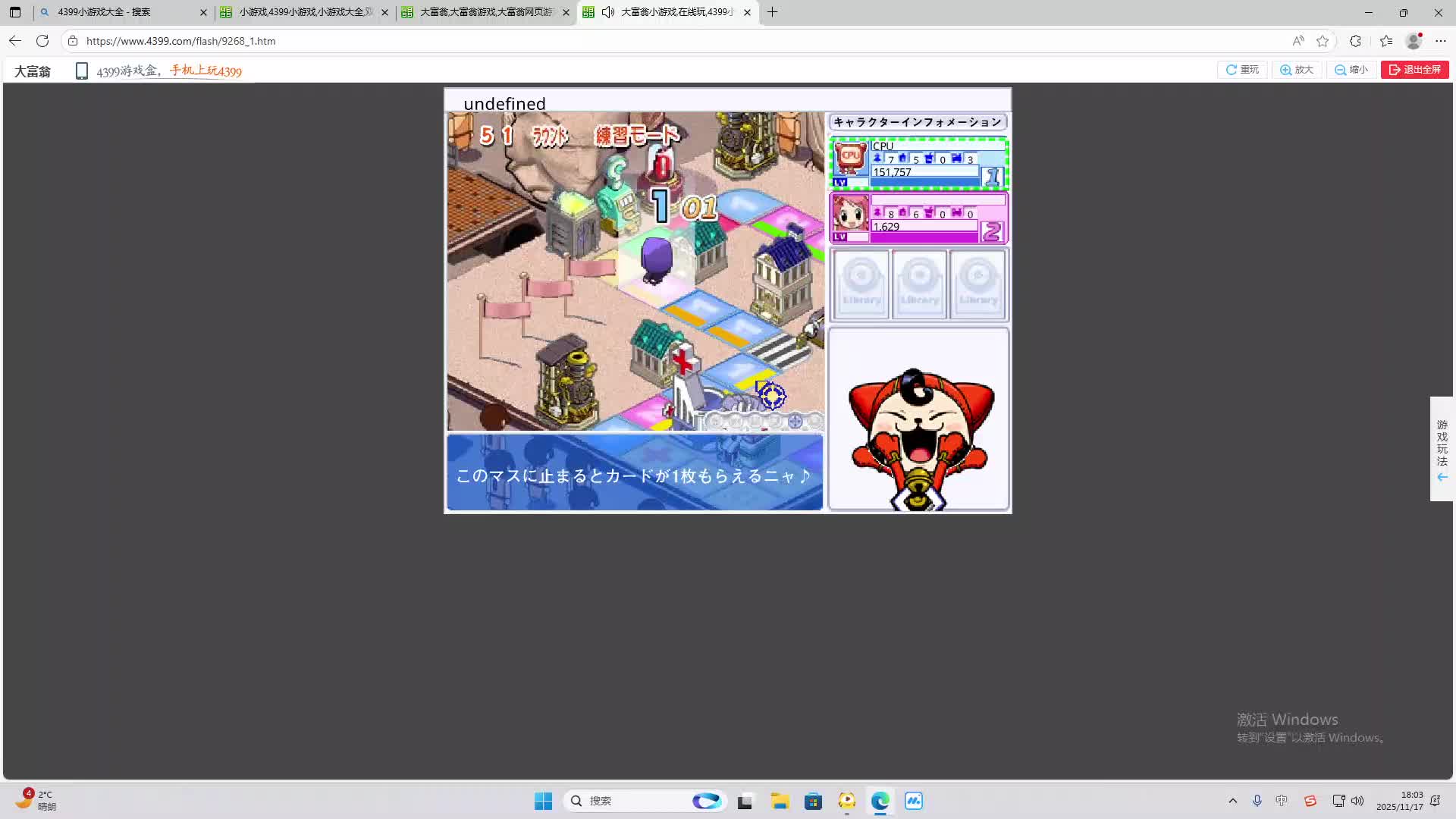This screenshot has height=819, width=1456.
Task: Add page to favorites star icon
Action: 1323,41
